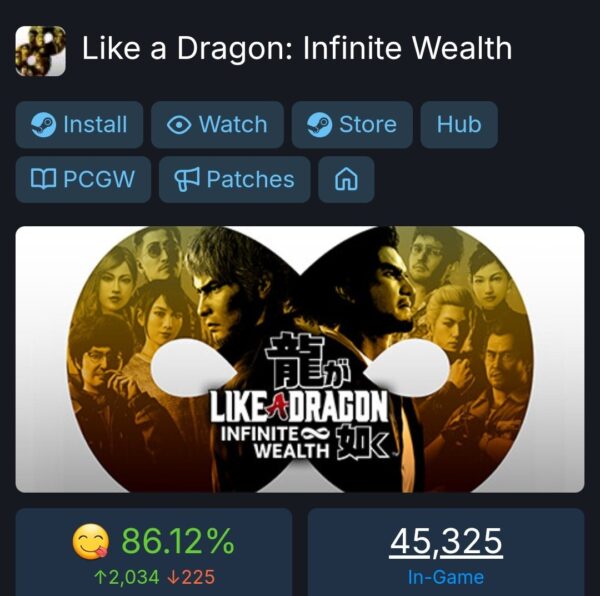Click the red 225 negative reviews count
The height and width of the screenshot is (596, 600).
tap(191, 577)
